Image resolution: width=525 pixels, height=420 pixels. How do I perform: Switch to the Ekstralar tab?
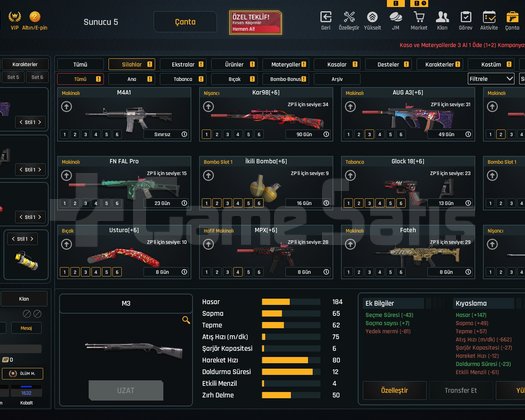point(183,64)
